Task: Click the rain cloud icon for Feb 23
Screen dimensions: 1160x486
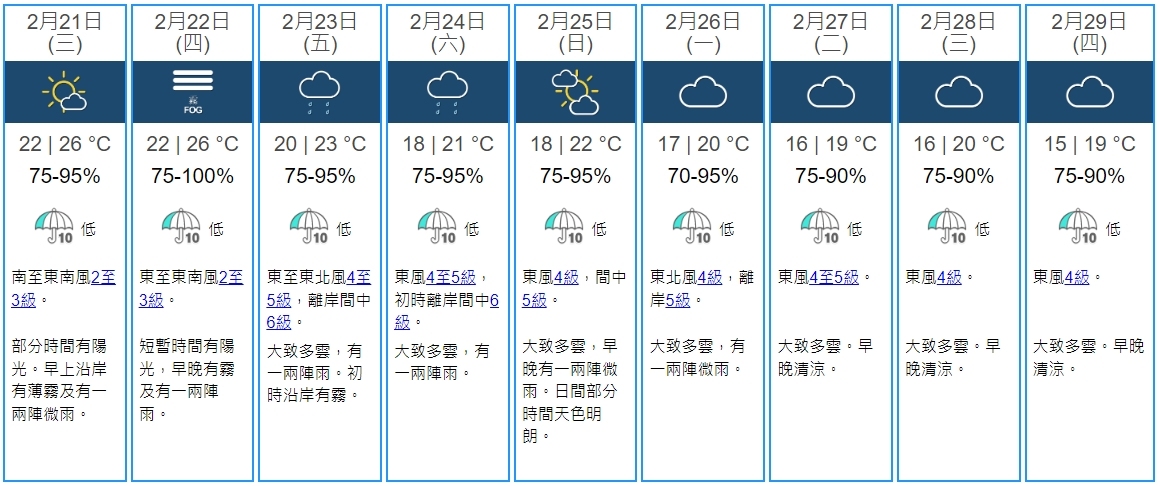Action: click(x=320, y=93)
